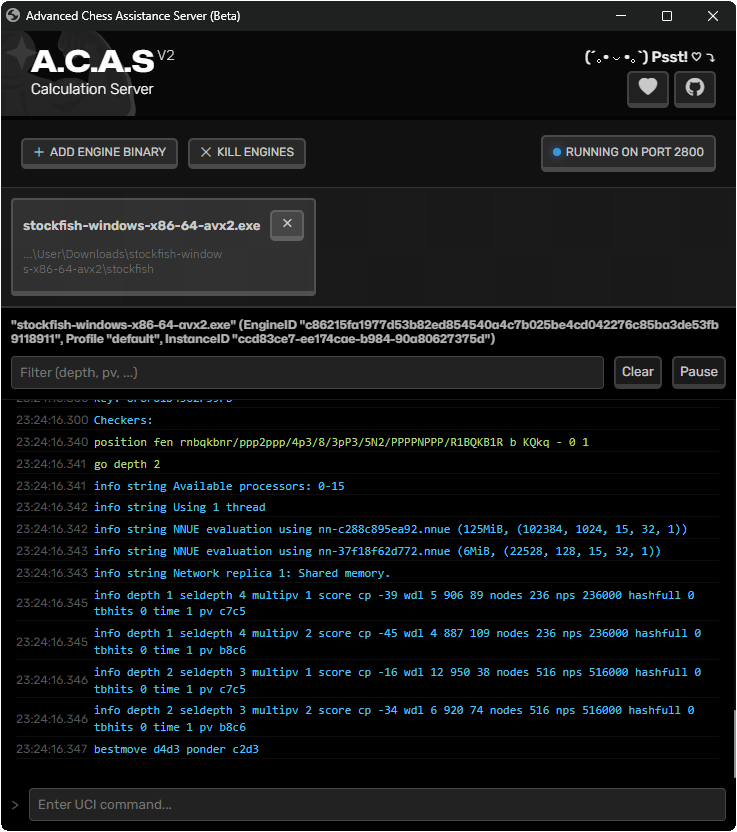Click Add Engine Binary button
The height and width of the screenshot is (832, 737).
click(99, 152)
